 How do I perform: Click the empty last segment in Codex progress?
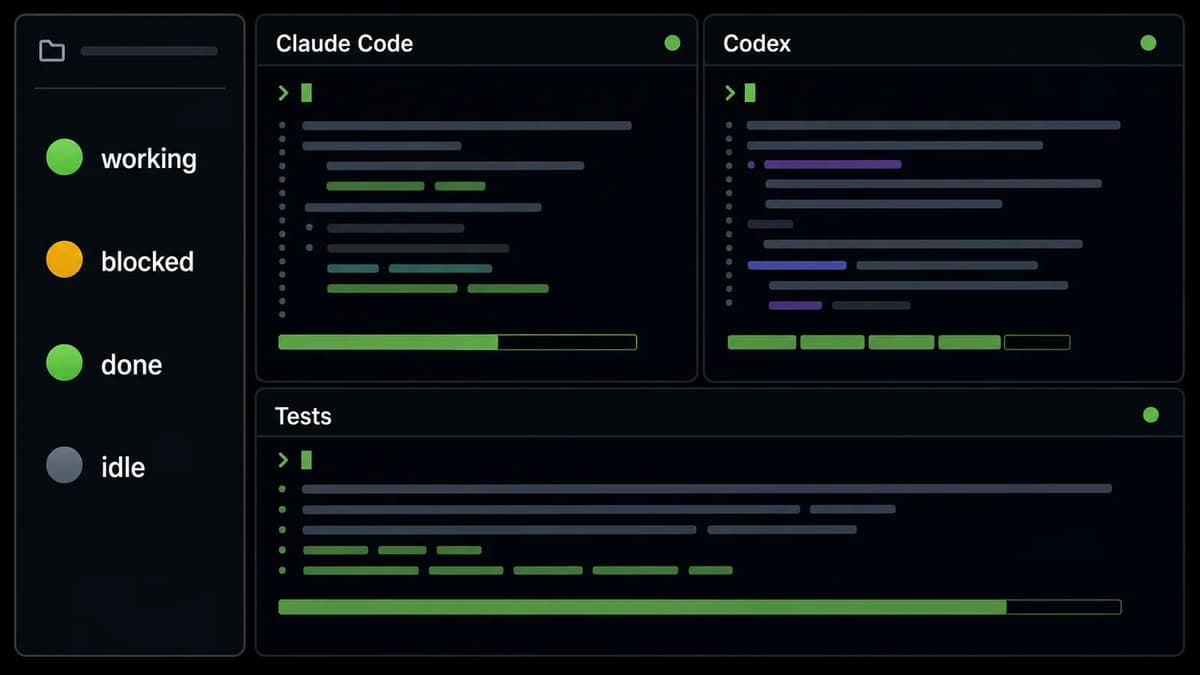point(1037,342)
